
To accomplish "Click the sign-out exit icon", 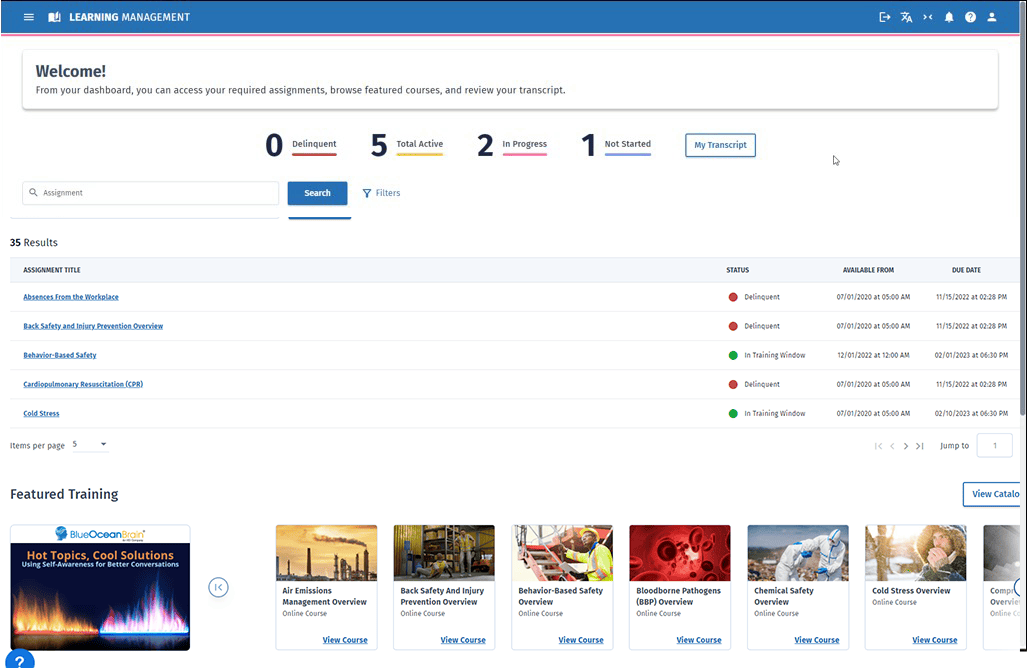I will pos(884,17).
